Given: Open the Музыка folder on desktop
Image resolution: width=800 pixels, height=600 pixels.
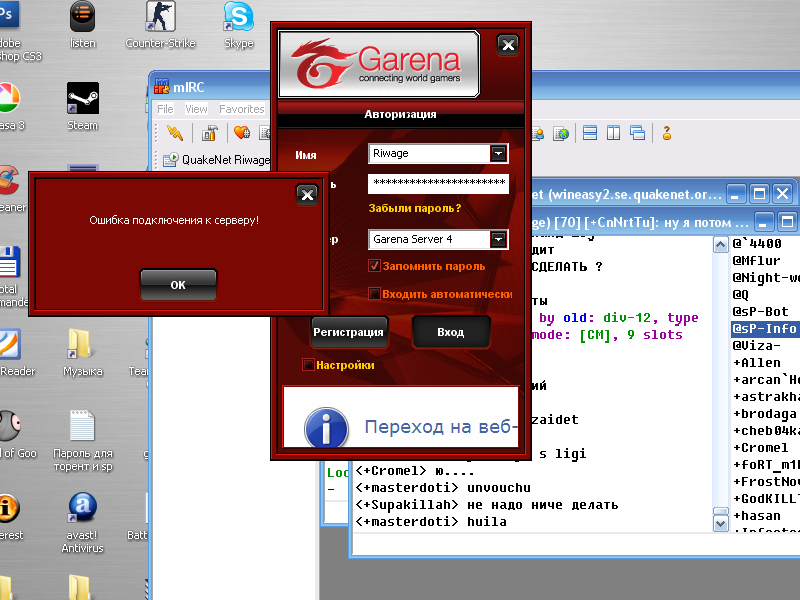Looking at the screenshot, I should (83, 352).
